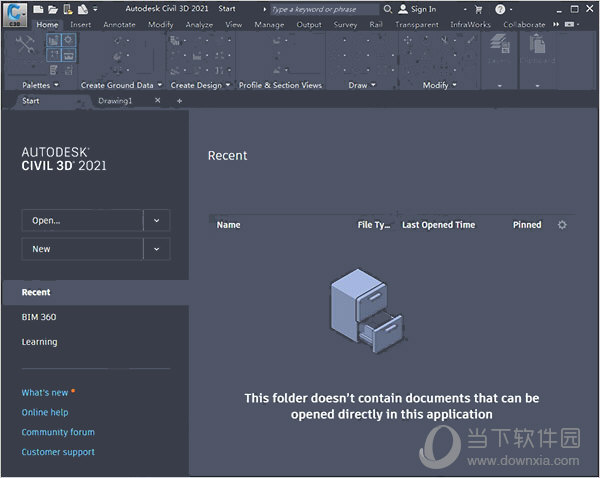Expand the arrow below the Clipboard panel
Screen dimensions: 600x478
point(537,86)
